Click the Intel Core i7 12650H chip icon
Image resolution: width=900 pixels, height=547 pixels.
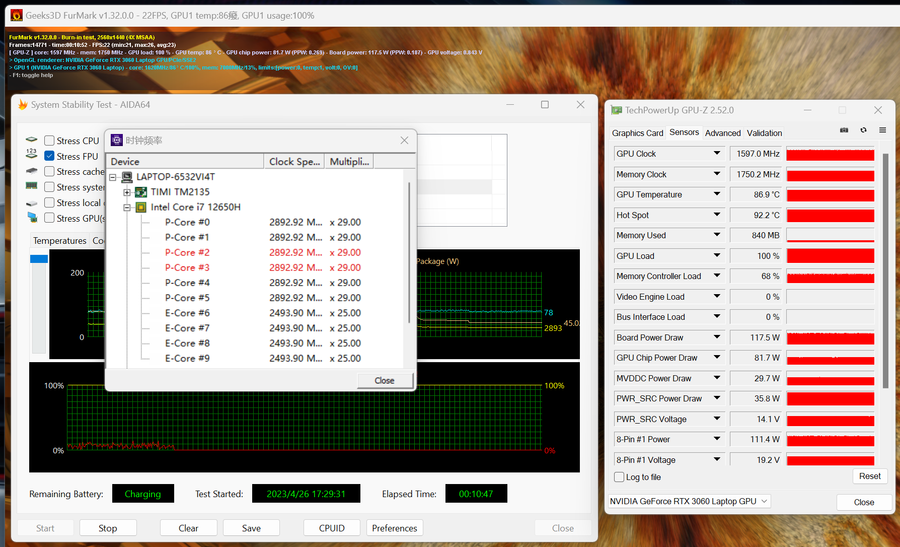pos(141,207)
